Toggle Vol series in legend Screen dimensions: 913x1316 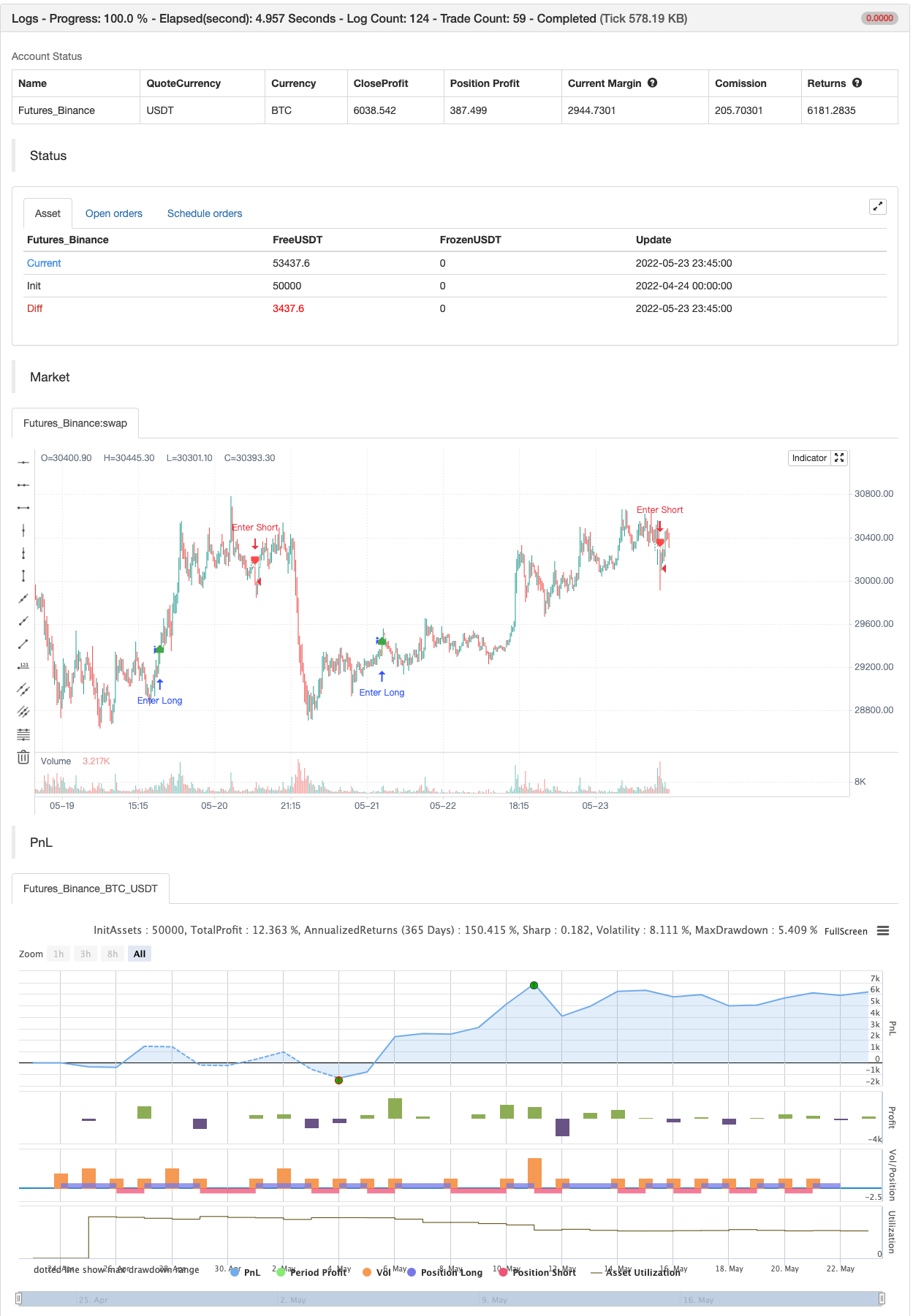pos(377,1272)
